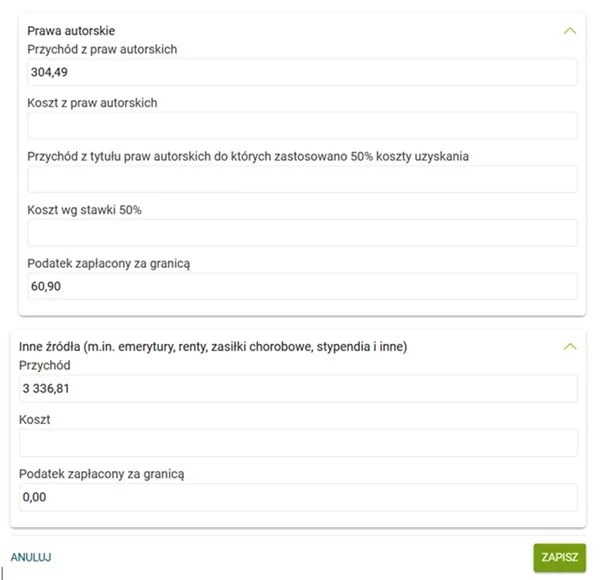Collapse the Prawa autorskie section chevron

tap(570, 31)
